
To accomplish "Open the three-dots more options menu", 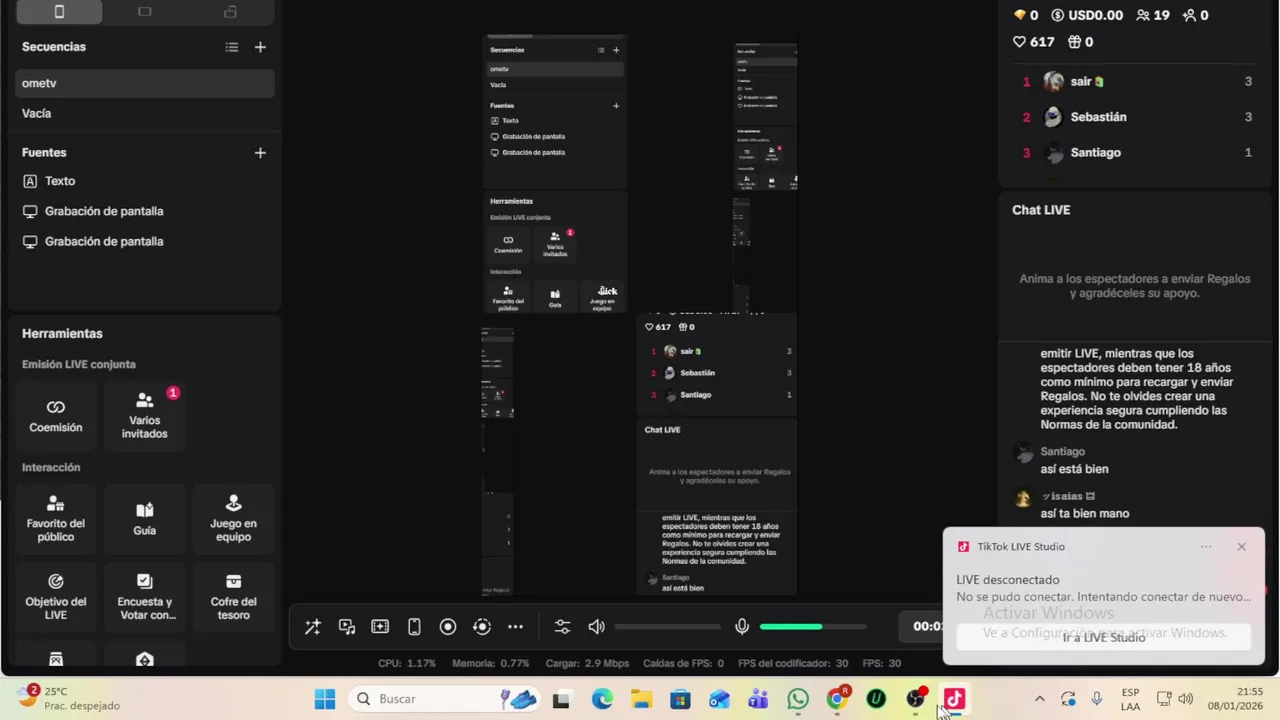I will click(515, 627).
